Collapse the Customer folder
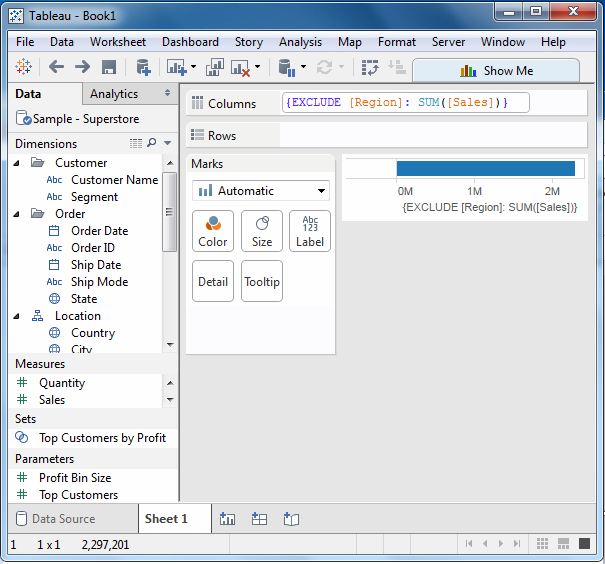Image resolution: width=605 pixels, height=564 pixels. [17, 163]
